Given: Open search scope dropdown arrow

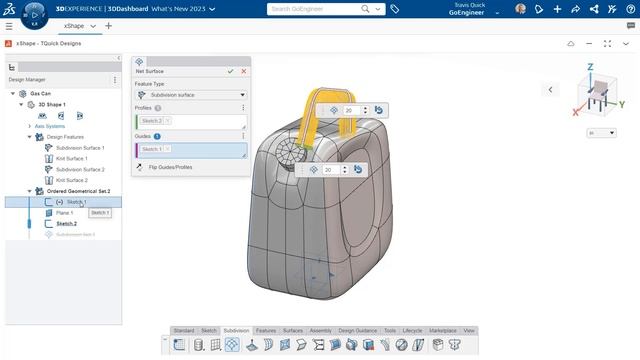Looking at the screenshot, I should coord(378,9).
